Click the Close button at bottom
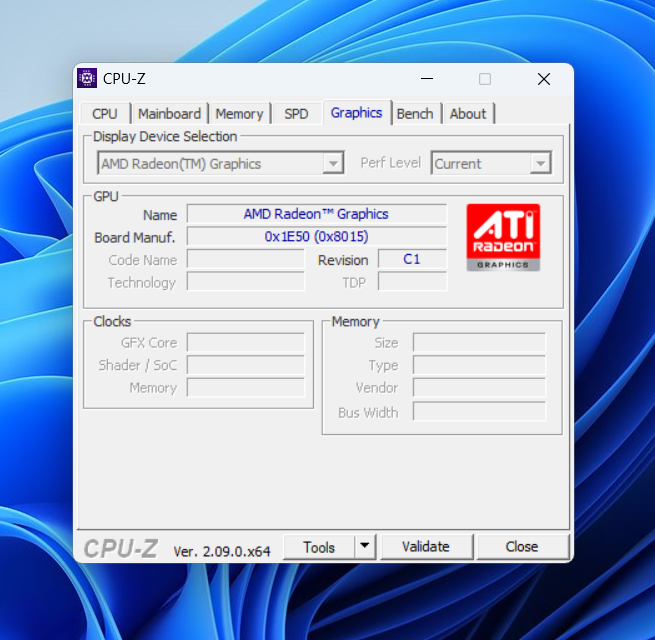 coord(522,546)
